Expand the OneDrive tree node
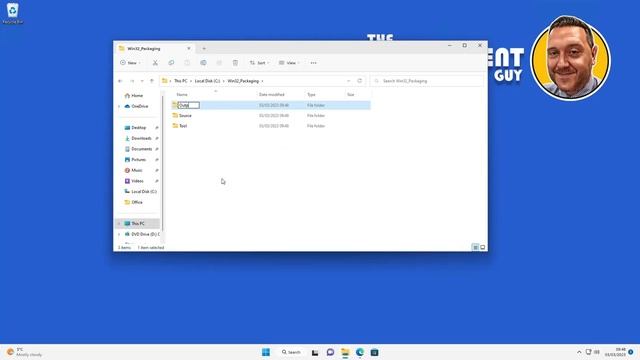Viewport: 640px width, 360px height. (119, 106)
